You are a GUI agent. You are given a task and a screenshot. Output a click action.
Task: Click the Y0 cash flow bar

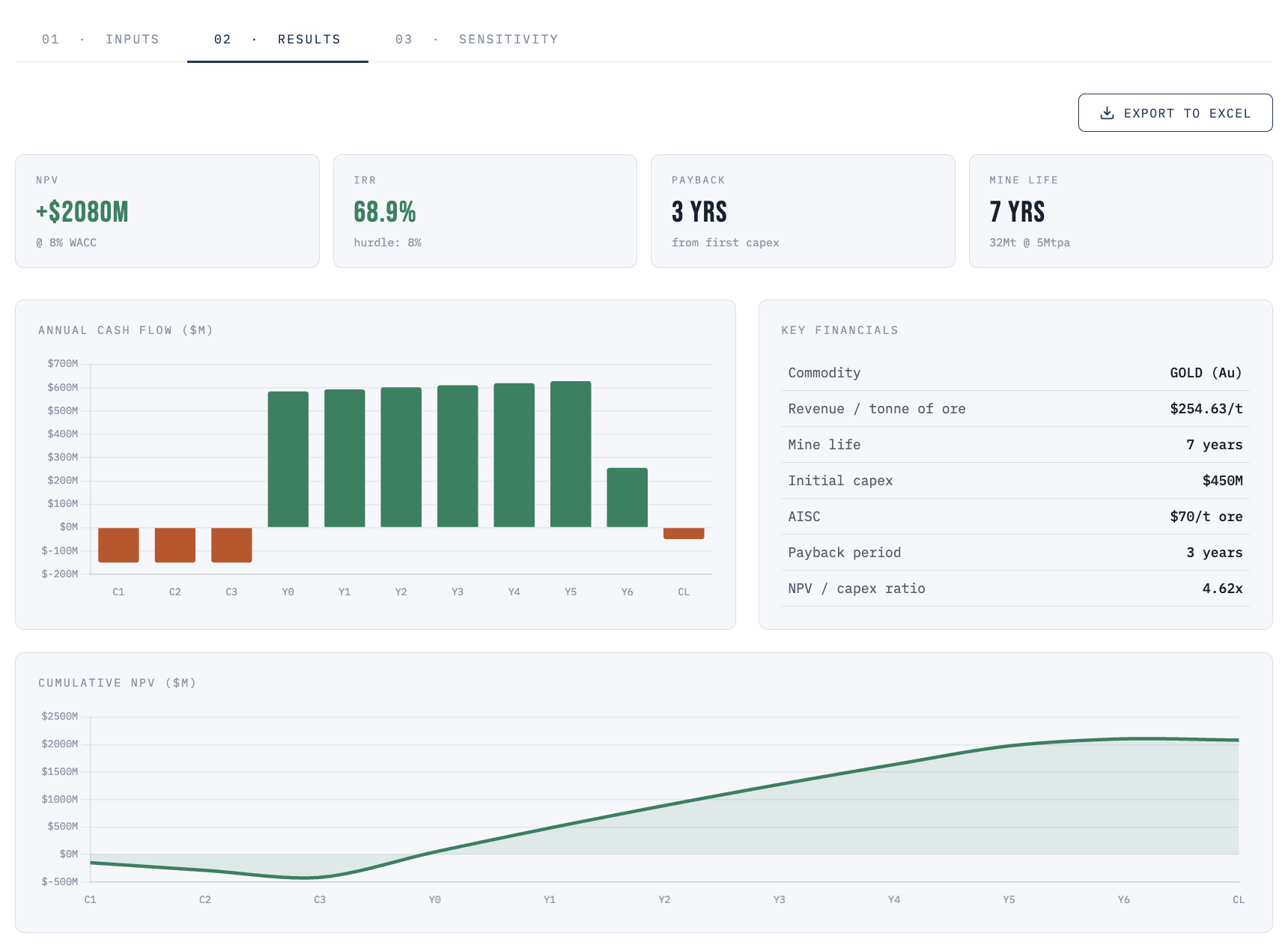click(288, 459)
